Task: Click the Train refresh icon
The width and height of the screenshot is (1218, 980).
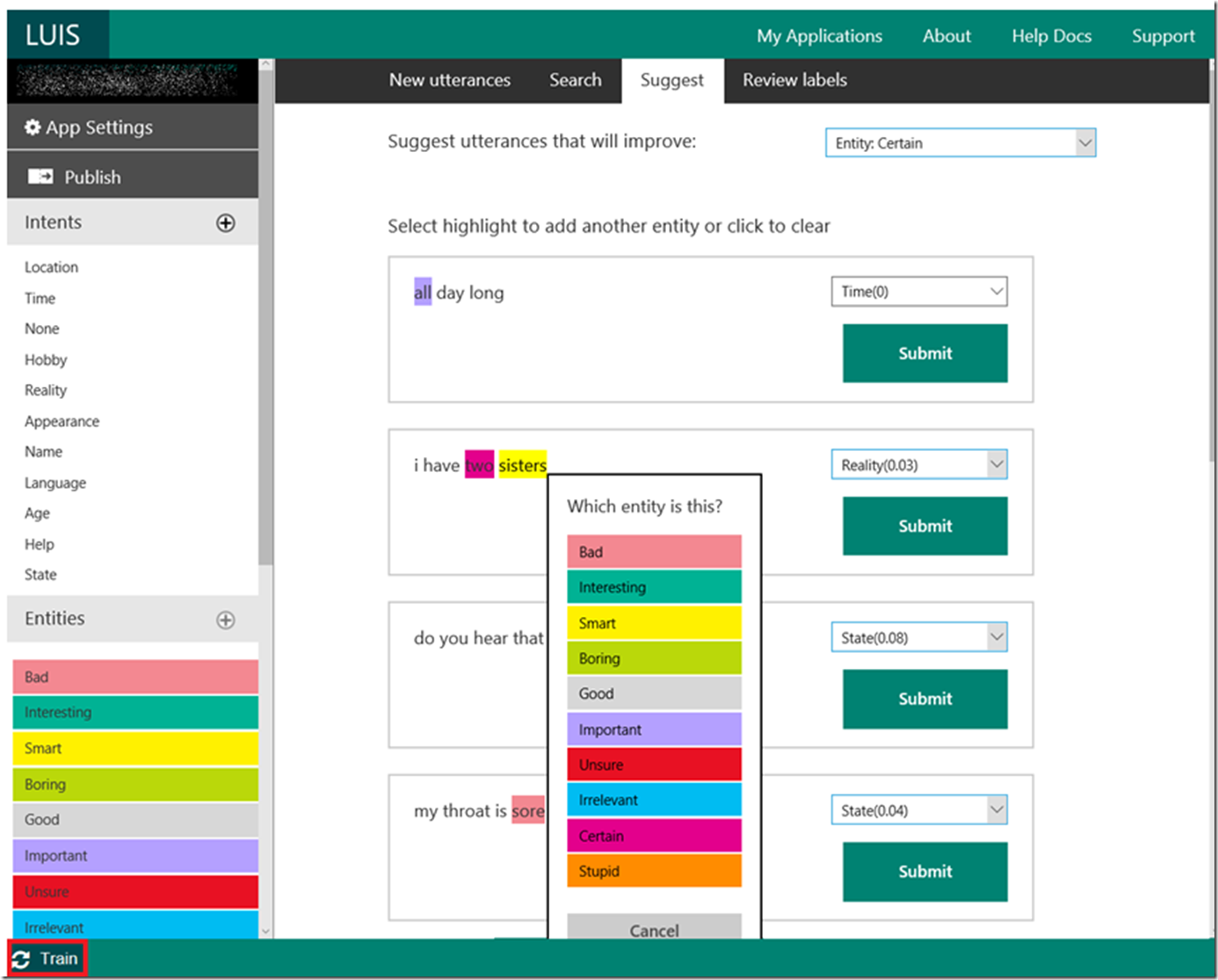Action: click(21, 959)
